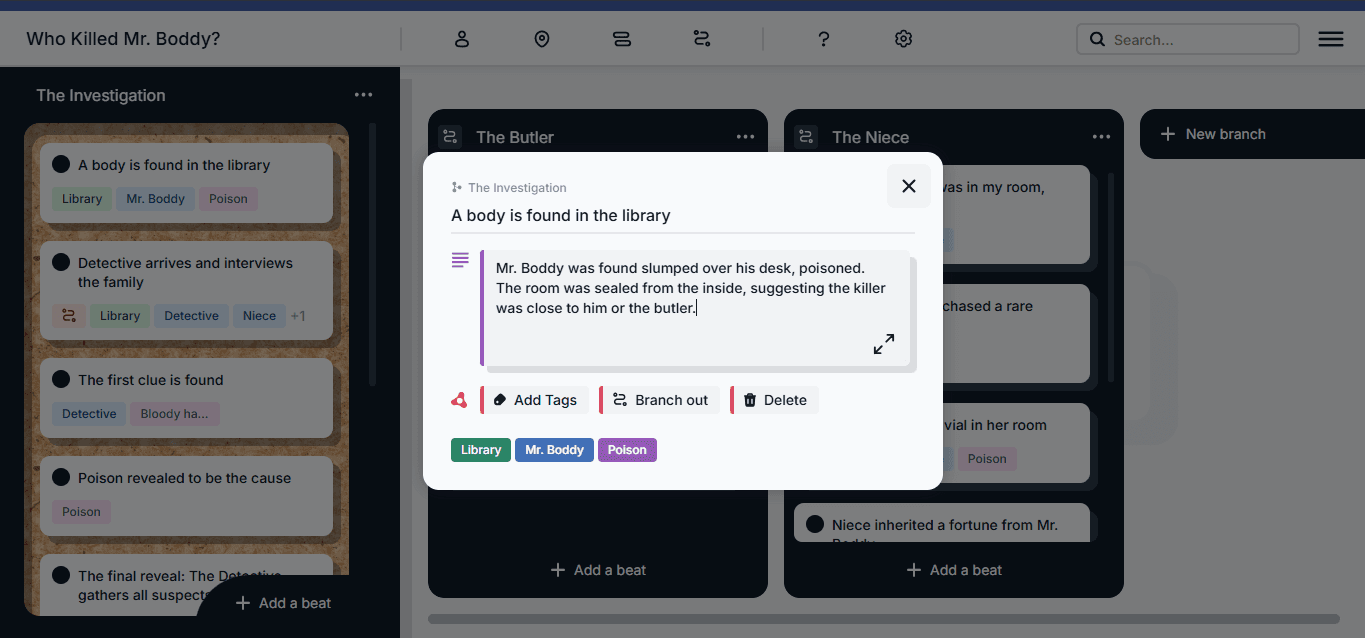Select the purple Poison tag in dialog
This screenshot has width=1365, height=638.
(627, 450)
